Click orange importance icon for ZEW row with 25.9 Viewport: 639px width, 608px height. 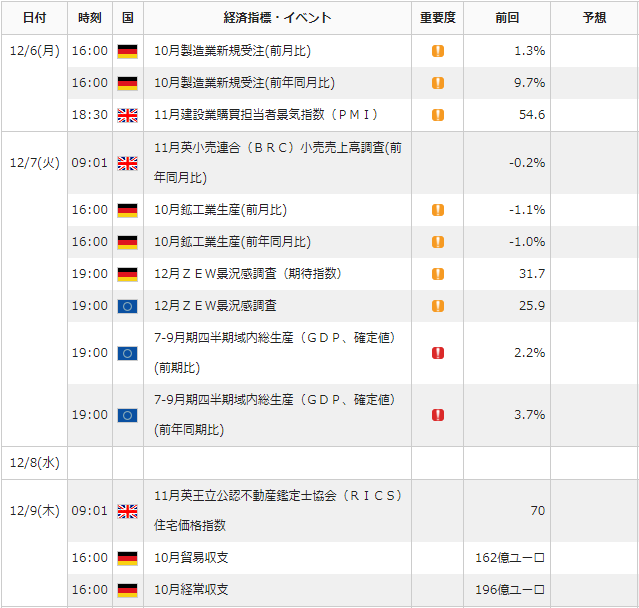coord(438,306)
